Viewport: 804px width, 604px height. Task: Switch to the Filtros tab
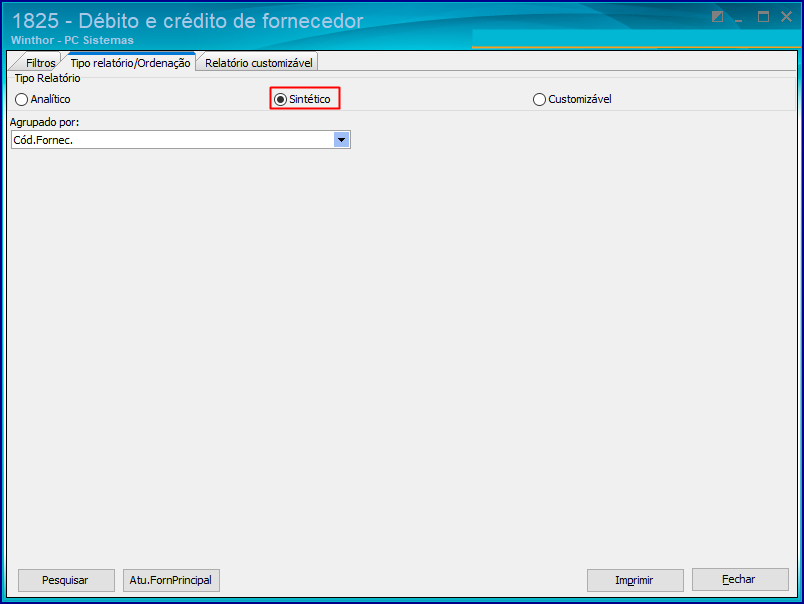40,63
